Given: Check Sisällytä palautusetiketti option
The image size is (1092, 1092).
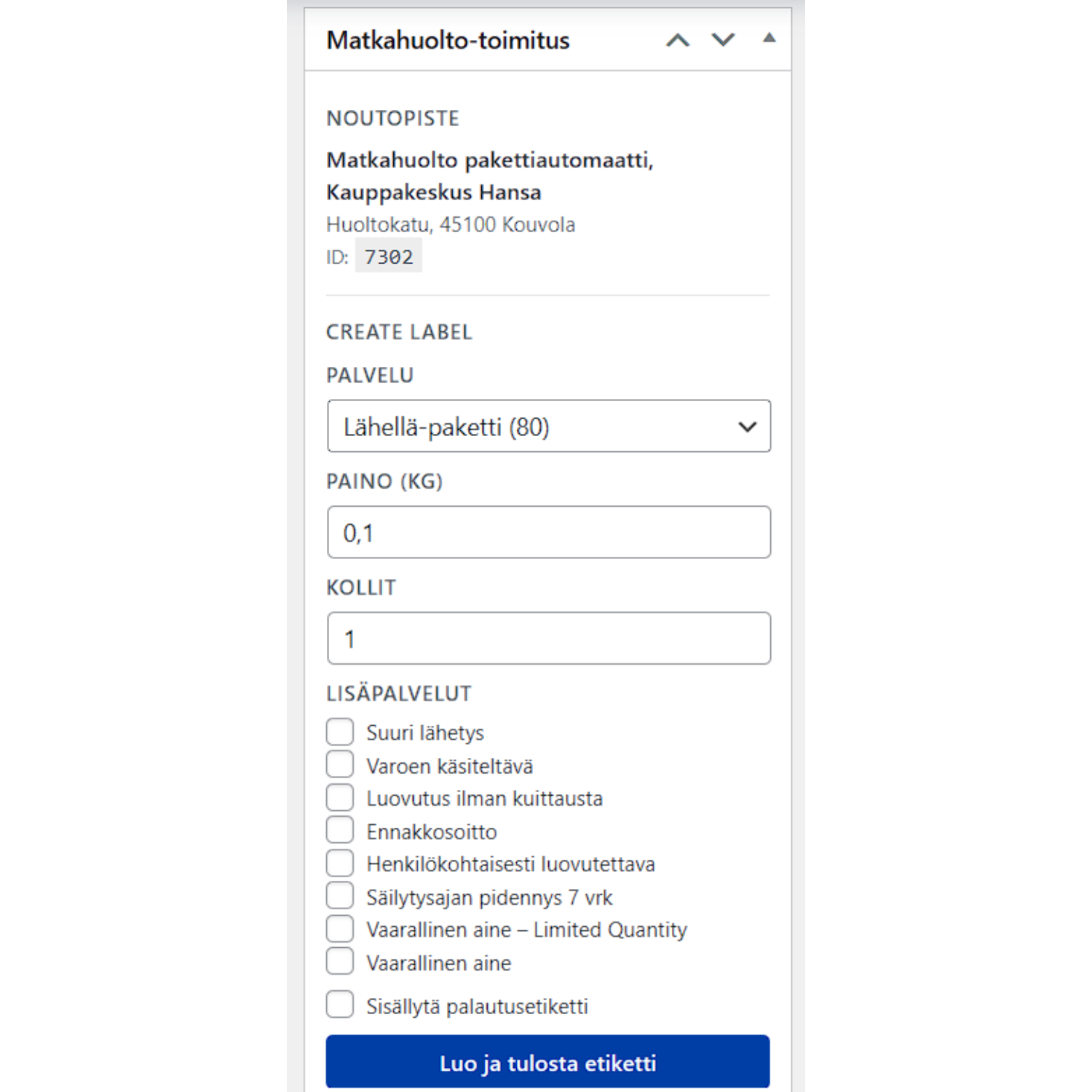Looking at the screenshot, I should [x=340, y=1005].
